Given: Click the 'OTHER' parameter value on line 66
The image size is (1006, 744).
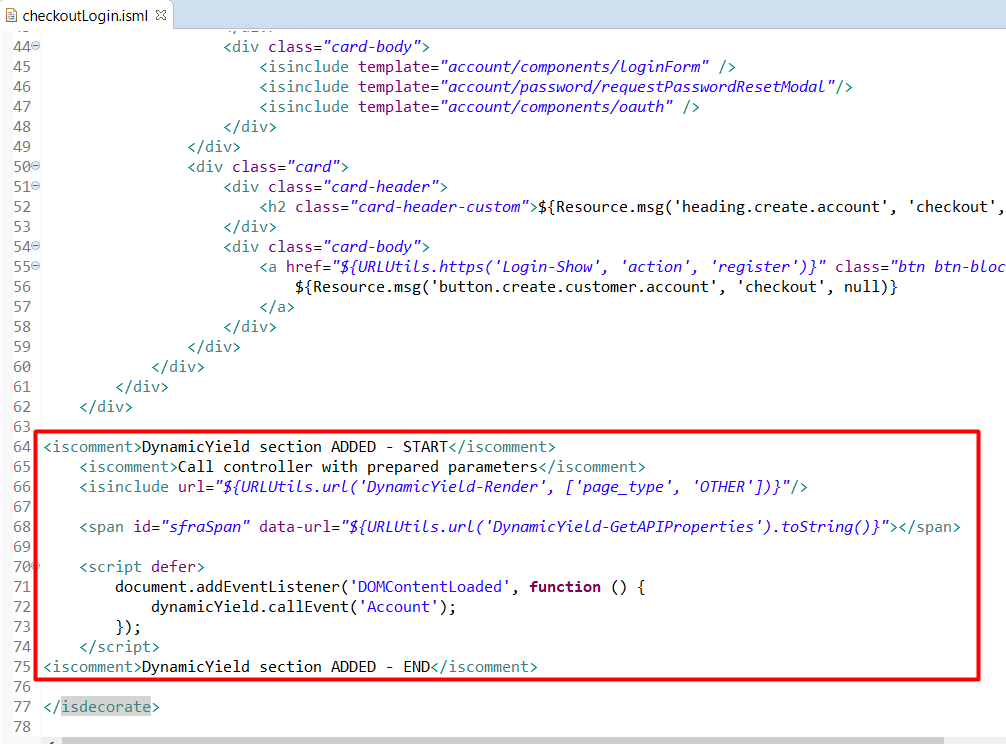Looking at the screenshot, I should point(722,487).
